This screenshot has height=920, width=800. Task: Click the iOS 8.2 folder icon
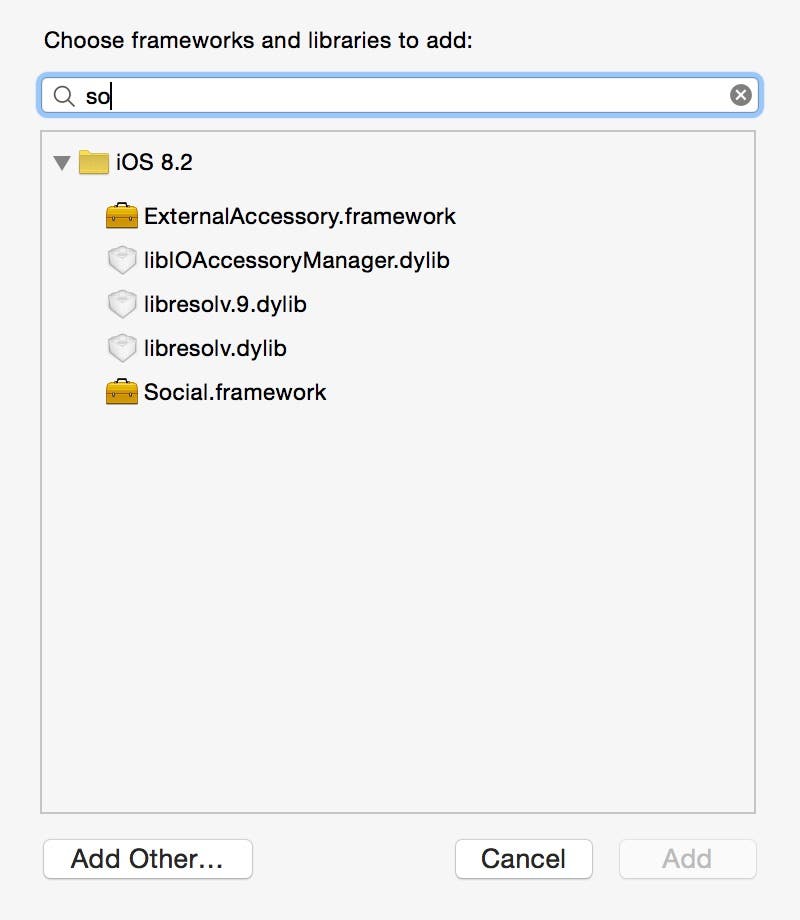(94, 163)
